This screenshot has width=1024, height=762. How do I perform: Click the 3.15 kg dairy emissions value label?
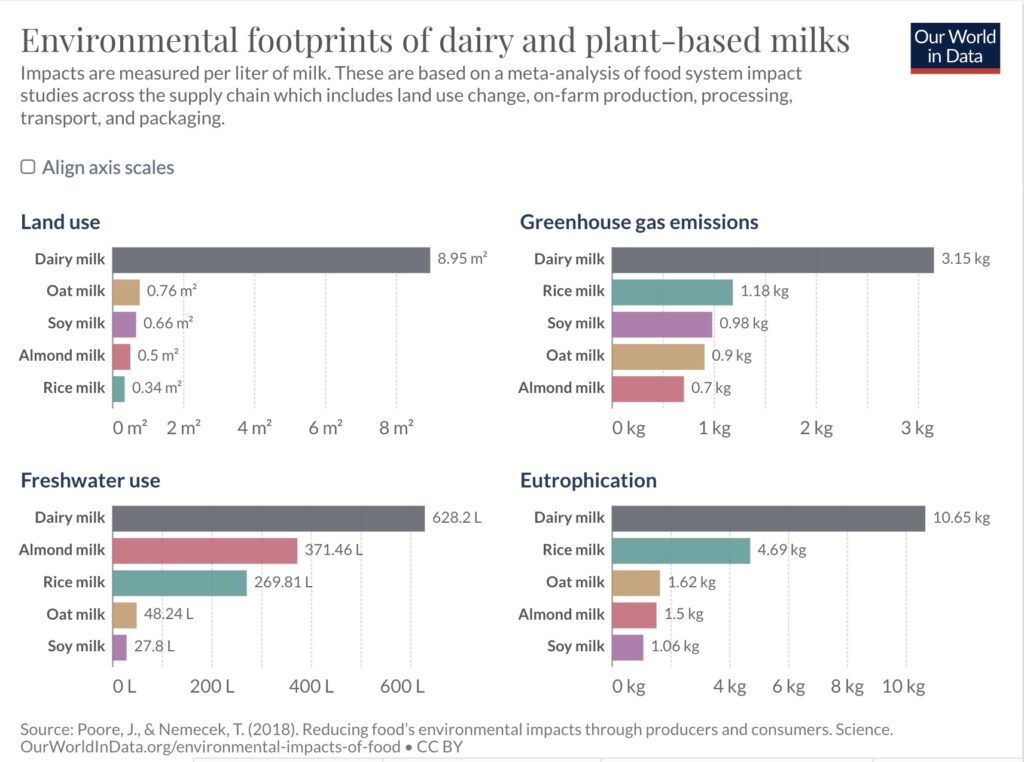[965, 259]
